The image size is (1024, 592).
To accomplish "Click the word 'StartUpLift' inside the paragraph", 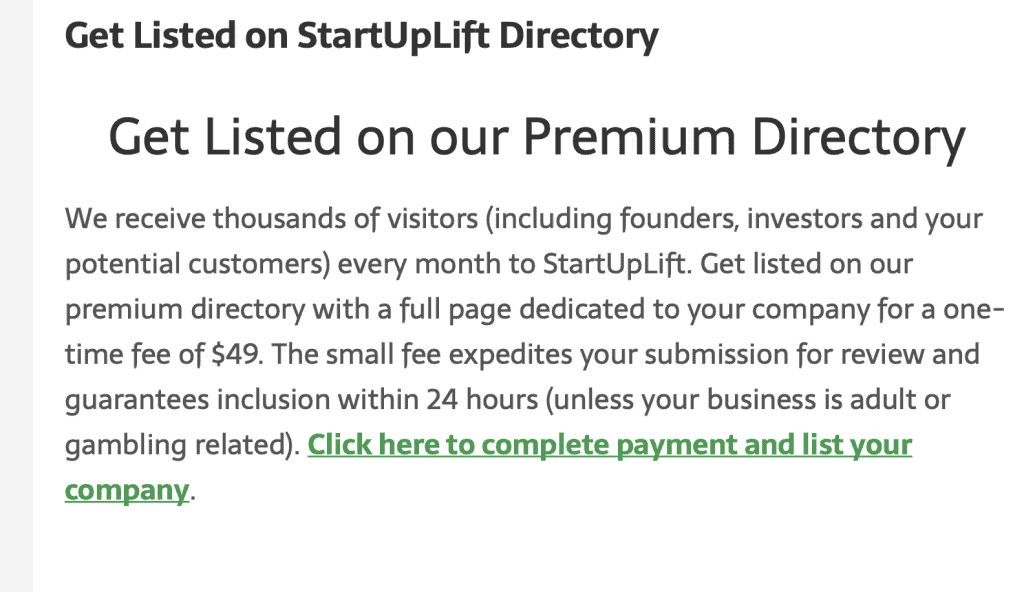I will pyautogui.click(x=615, y=265).
